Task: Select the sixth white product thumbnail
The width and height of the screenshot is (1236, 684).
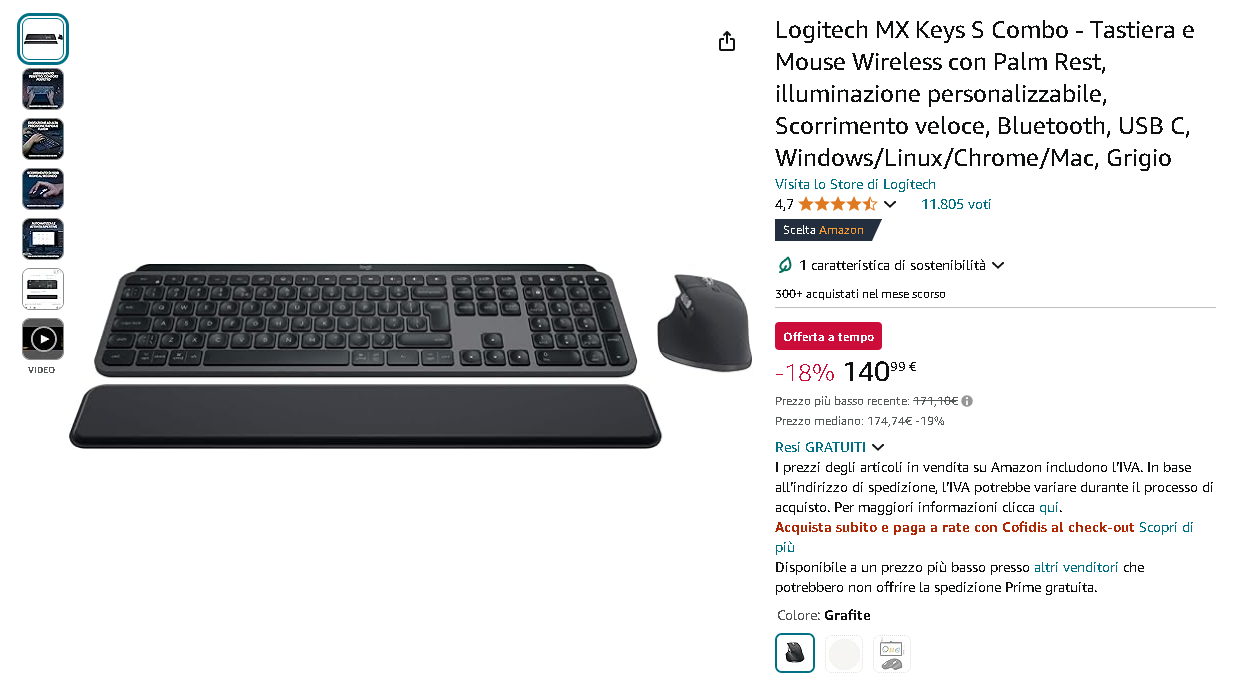Action: click(43, 289)
